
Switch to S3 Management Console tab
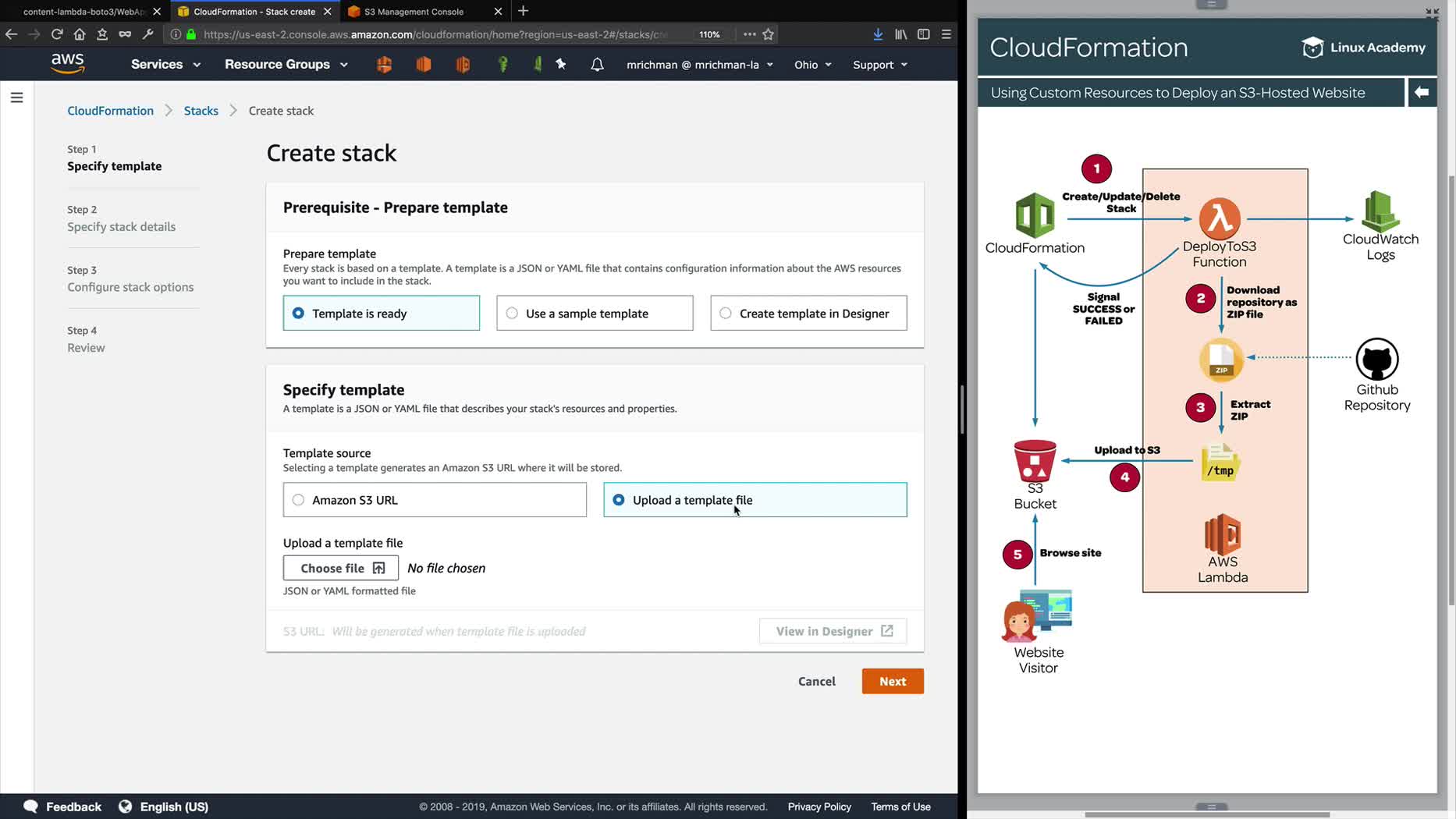414,12
